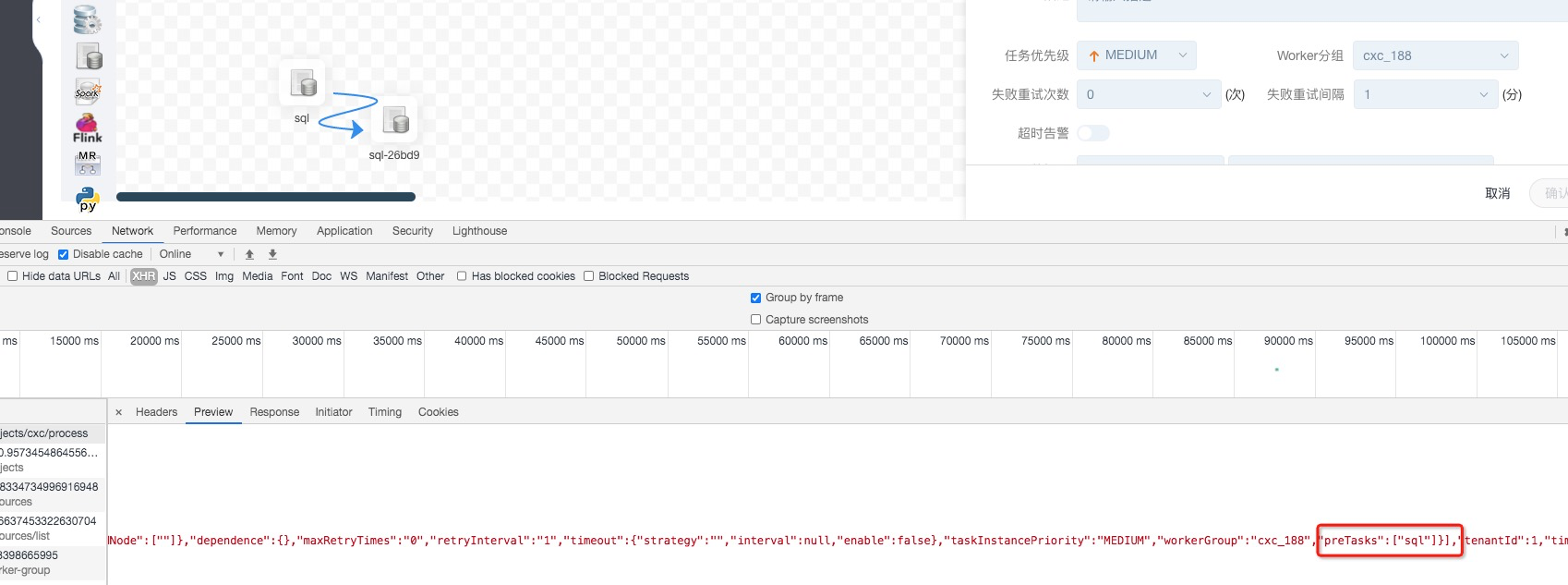Viewport: 1568px width, 585px height.
Task: Open the Initiator tab
Action: (x=333, y=412)
